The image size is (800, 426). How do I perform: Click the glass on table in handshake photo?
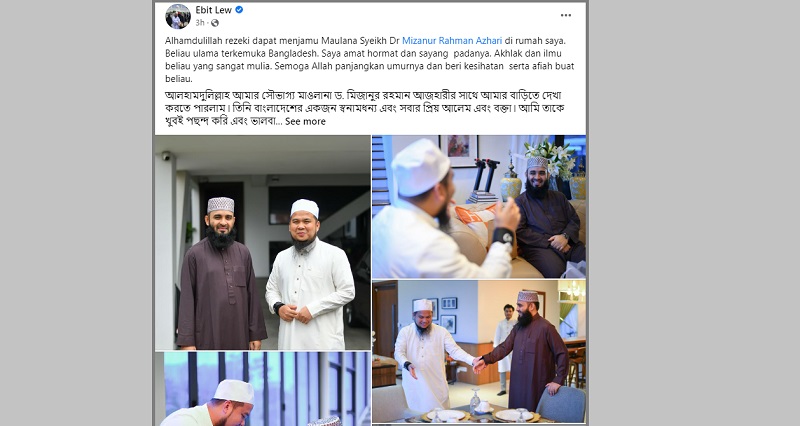pos(474,400)
